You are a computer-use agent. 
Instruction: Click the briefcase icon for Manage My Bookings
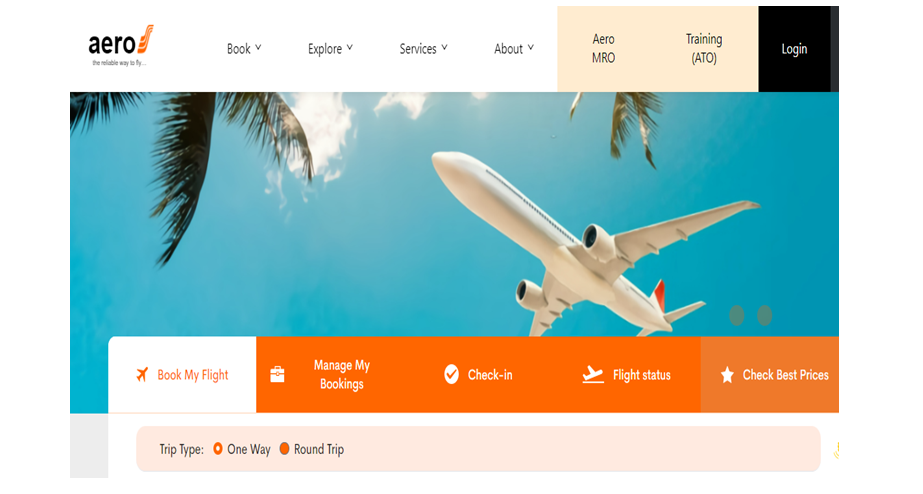tap(277, 374)
